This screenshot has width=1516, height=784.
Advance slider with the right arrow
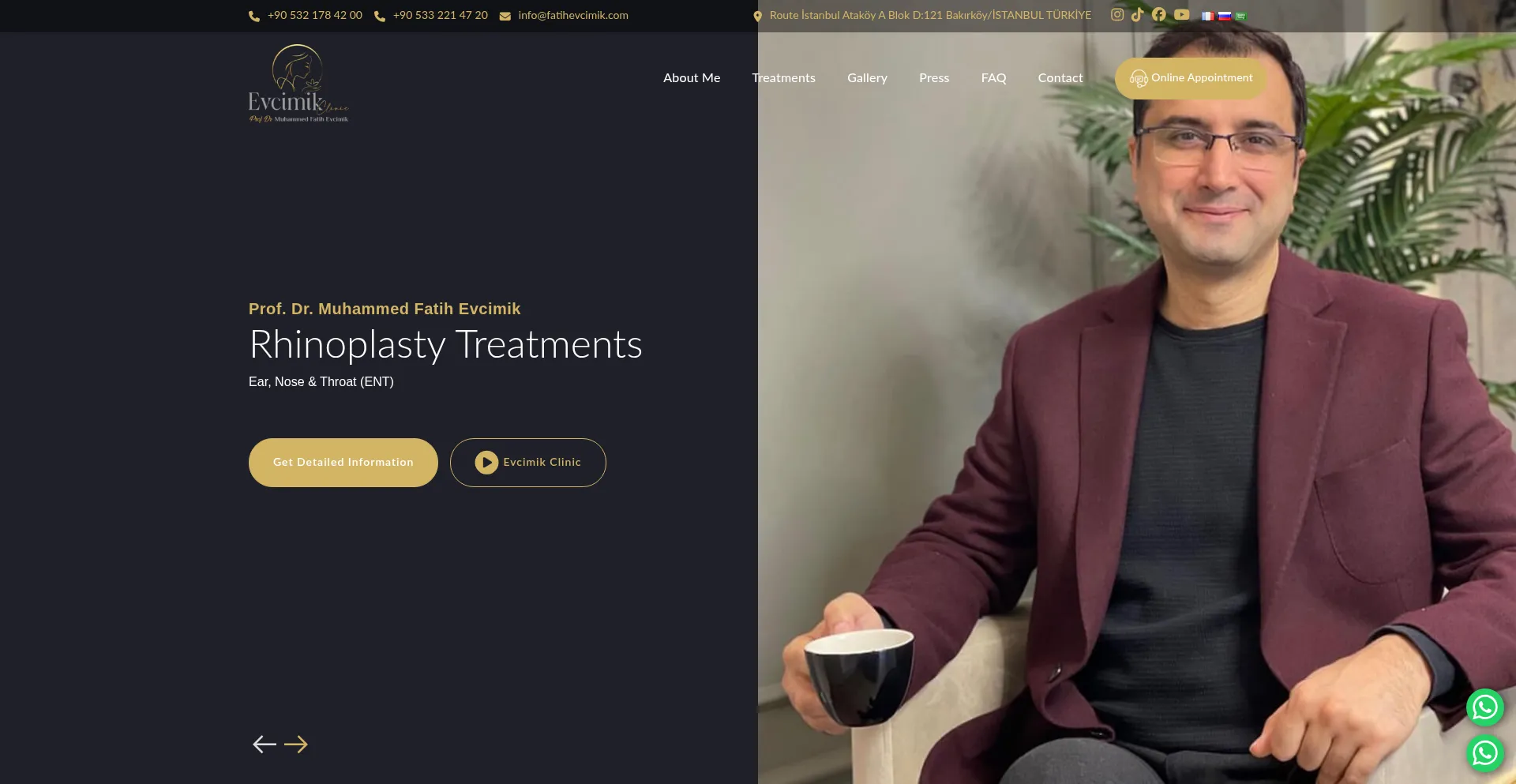[x=296, y=745]
